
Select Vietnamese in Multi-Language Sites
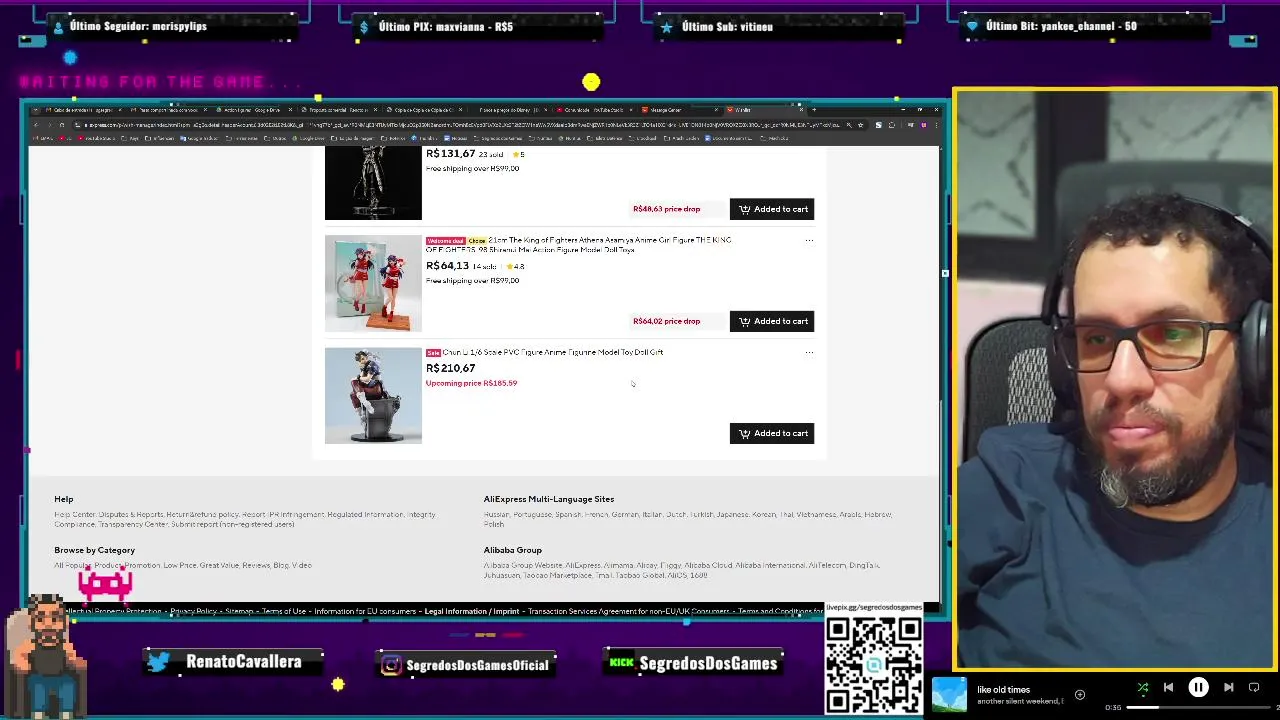tap(816, 515)
